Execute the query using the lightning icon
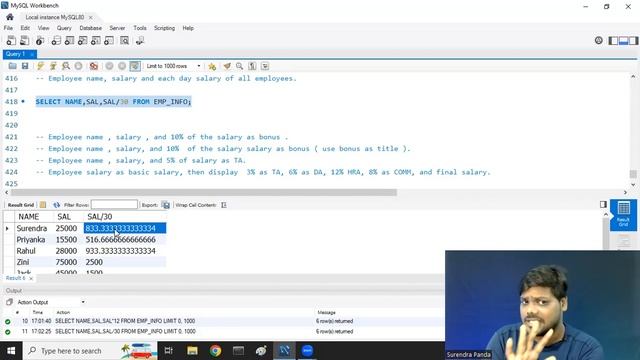This screenshot has width=640, height=360. [40, 66]
